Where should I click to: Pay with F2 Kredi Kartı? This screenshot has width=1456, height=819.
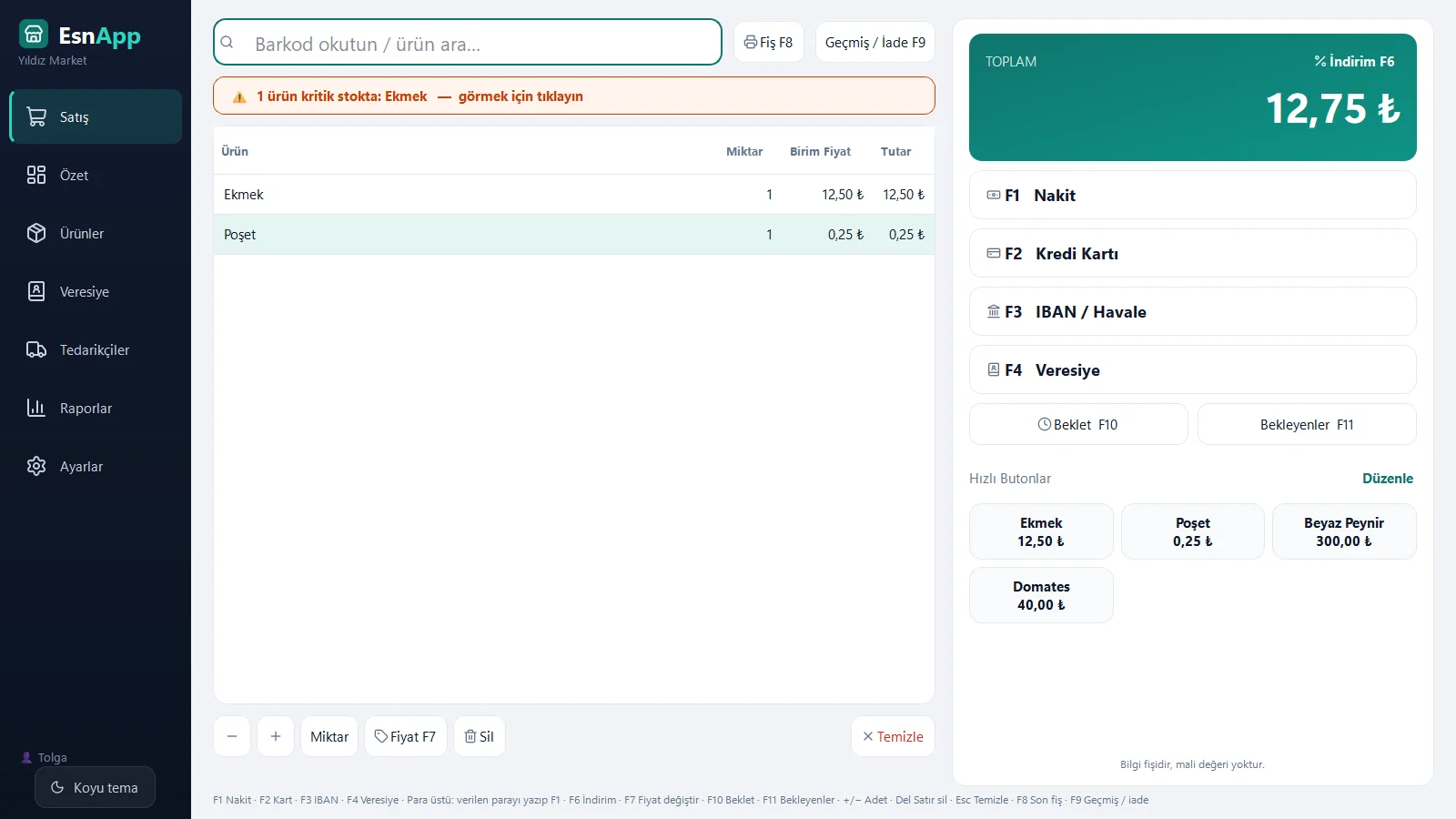pos(1193,253)
